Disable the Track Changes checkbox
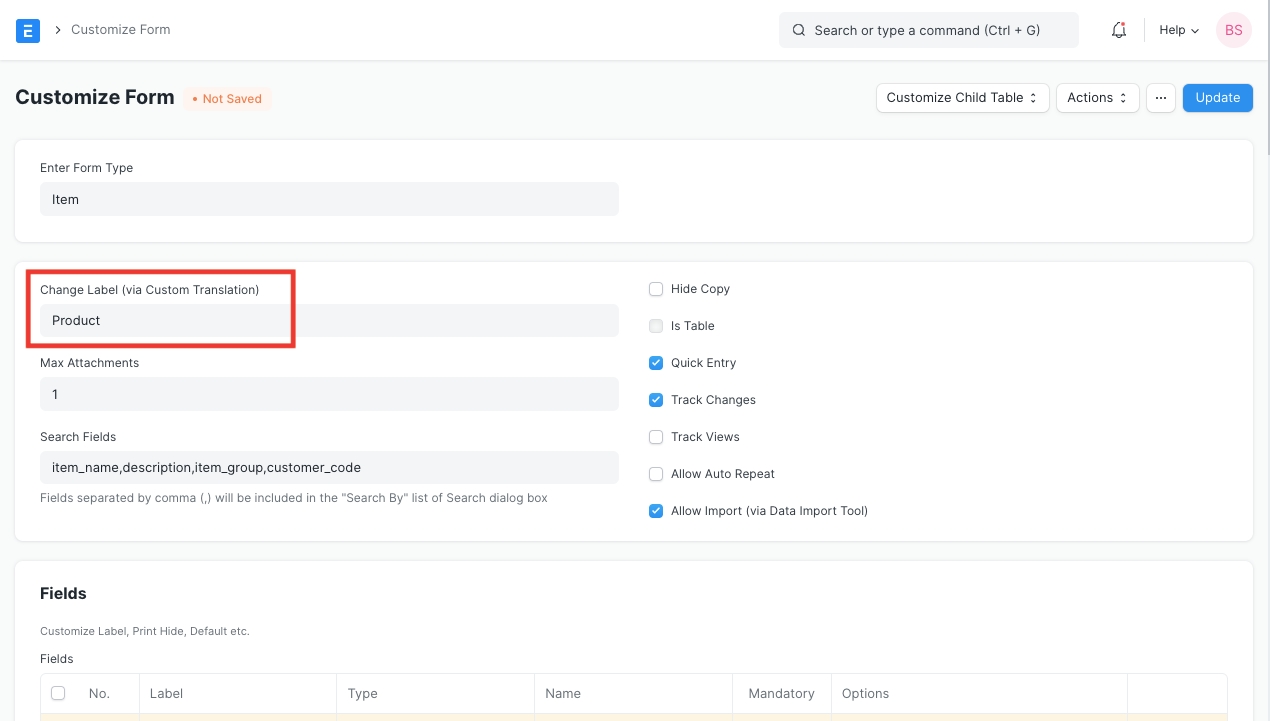This screenshot has height=721, width=1270. tap(656, 400)
